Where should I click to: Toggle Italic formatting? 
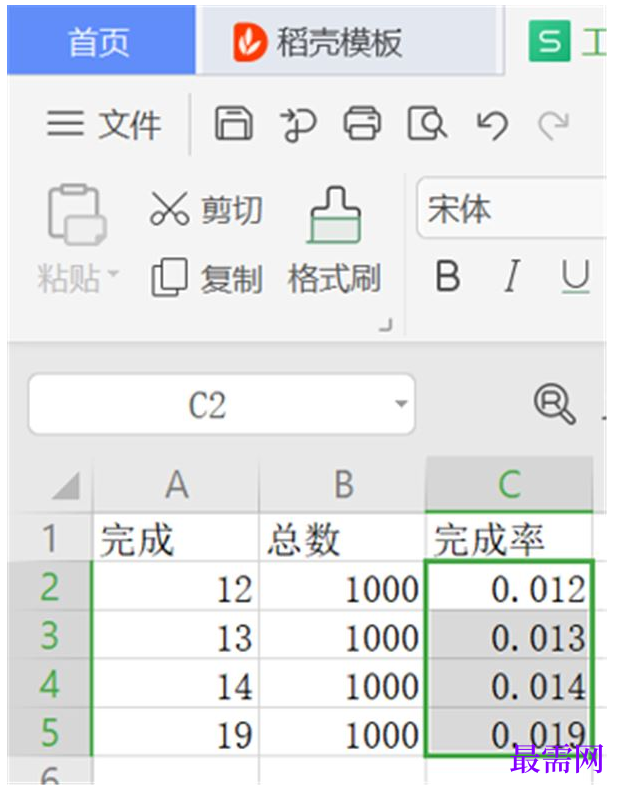[x=512, y=276]
